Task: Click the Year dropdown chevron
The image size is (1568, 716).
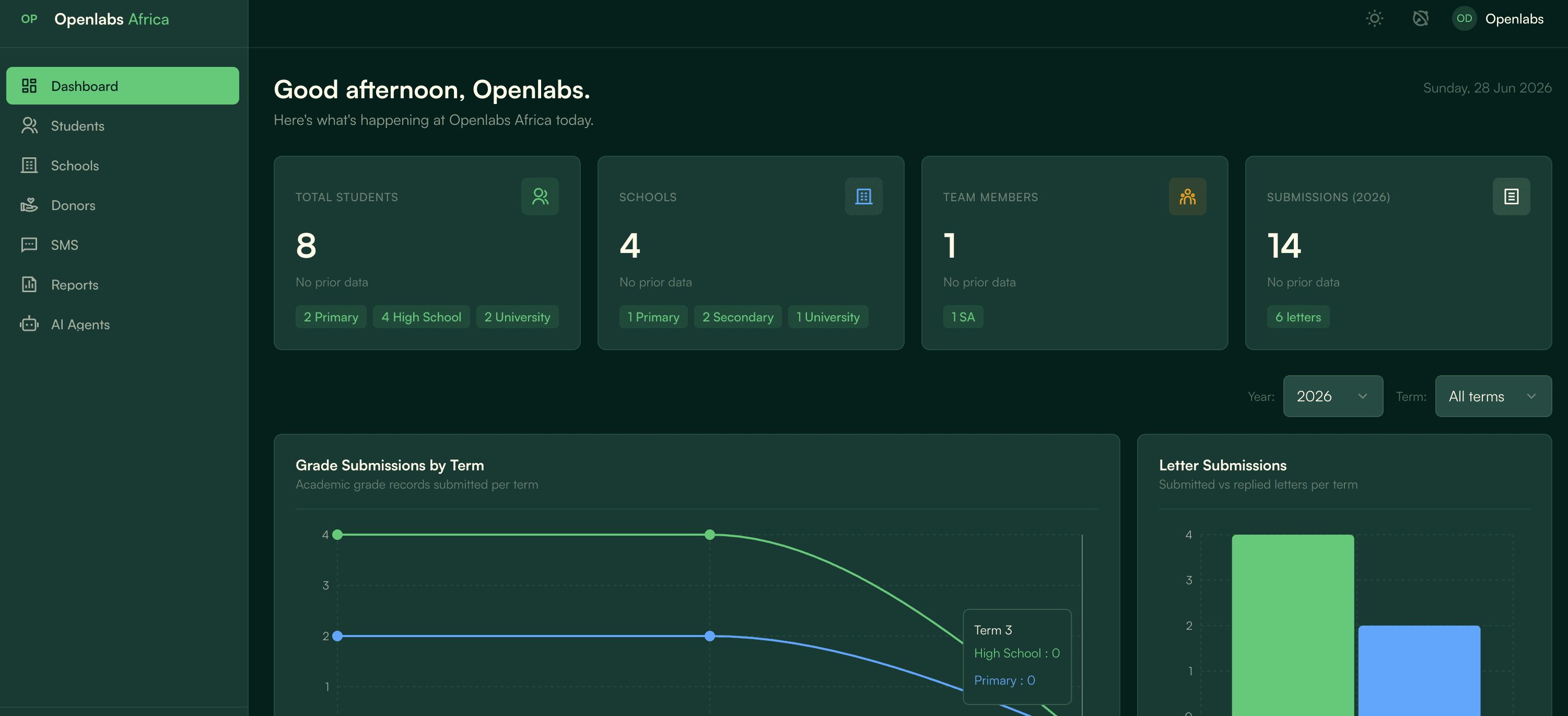Action: (x=1363, y=396)
